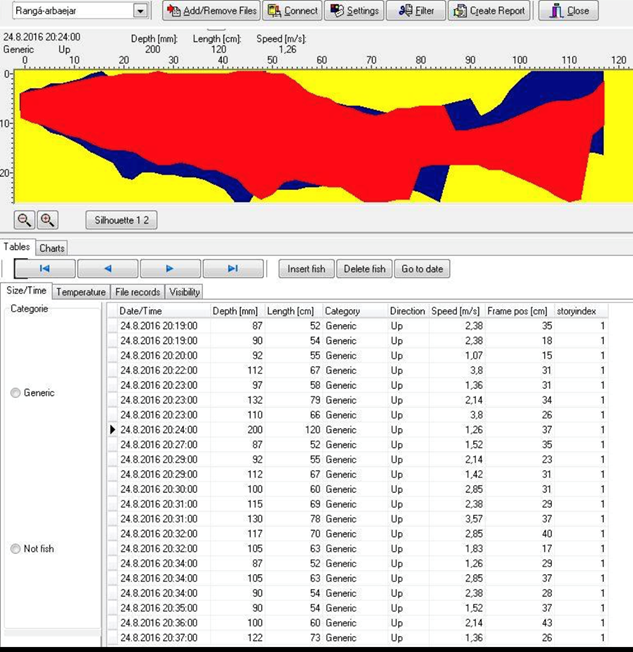Screen dimensions: 633x652
Task: Select the Not fish radio button
Action: point(16,549)
